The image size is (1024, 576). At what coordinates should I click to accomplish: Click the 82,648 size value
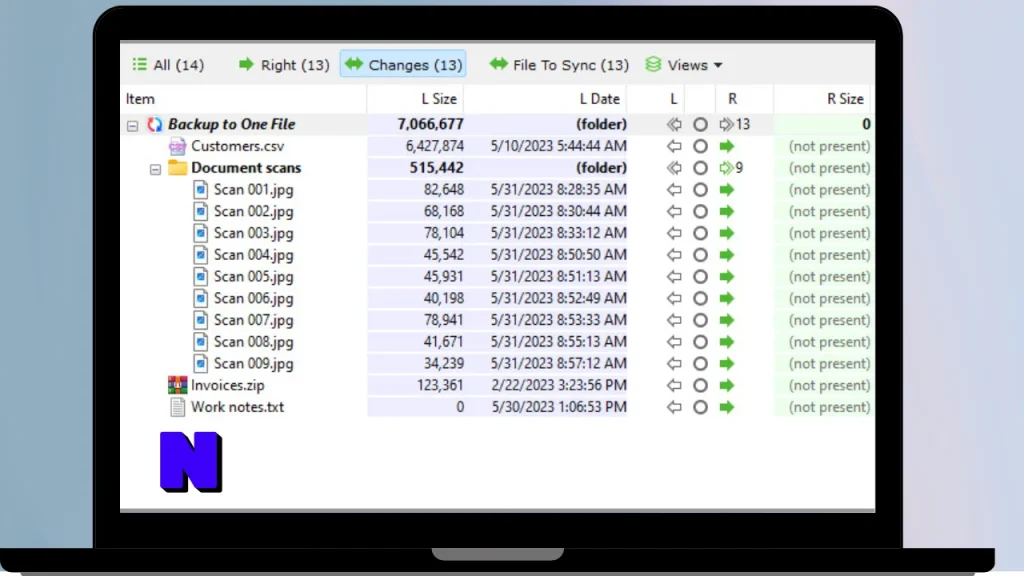443,189
